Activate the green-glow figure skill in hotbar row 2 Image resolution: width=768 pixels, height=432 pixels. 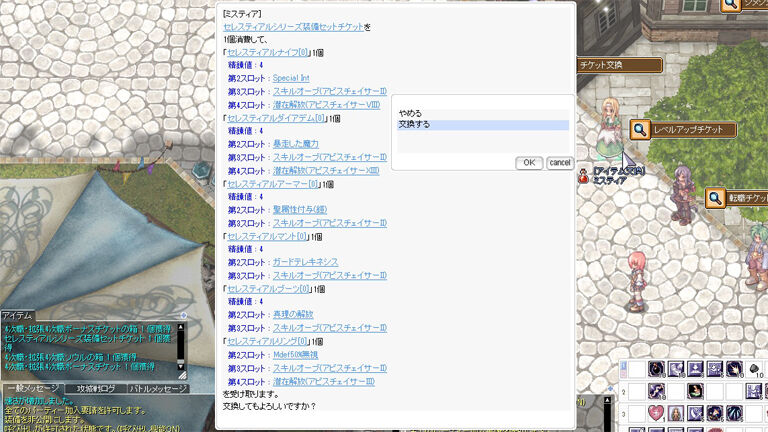[x=695, y=391]
